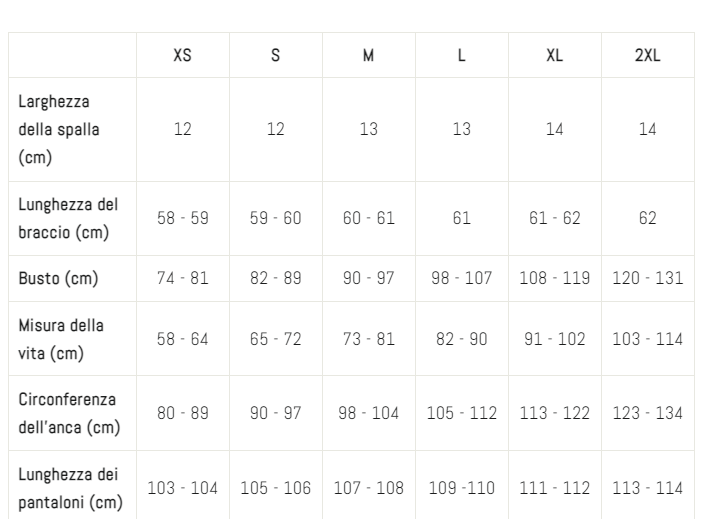Click the 74 - 81 bust cell
The width and height of the screenshot is (706, 519).
coord(182,278)
